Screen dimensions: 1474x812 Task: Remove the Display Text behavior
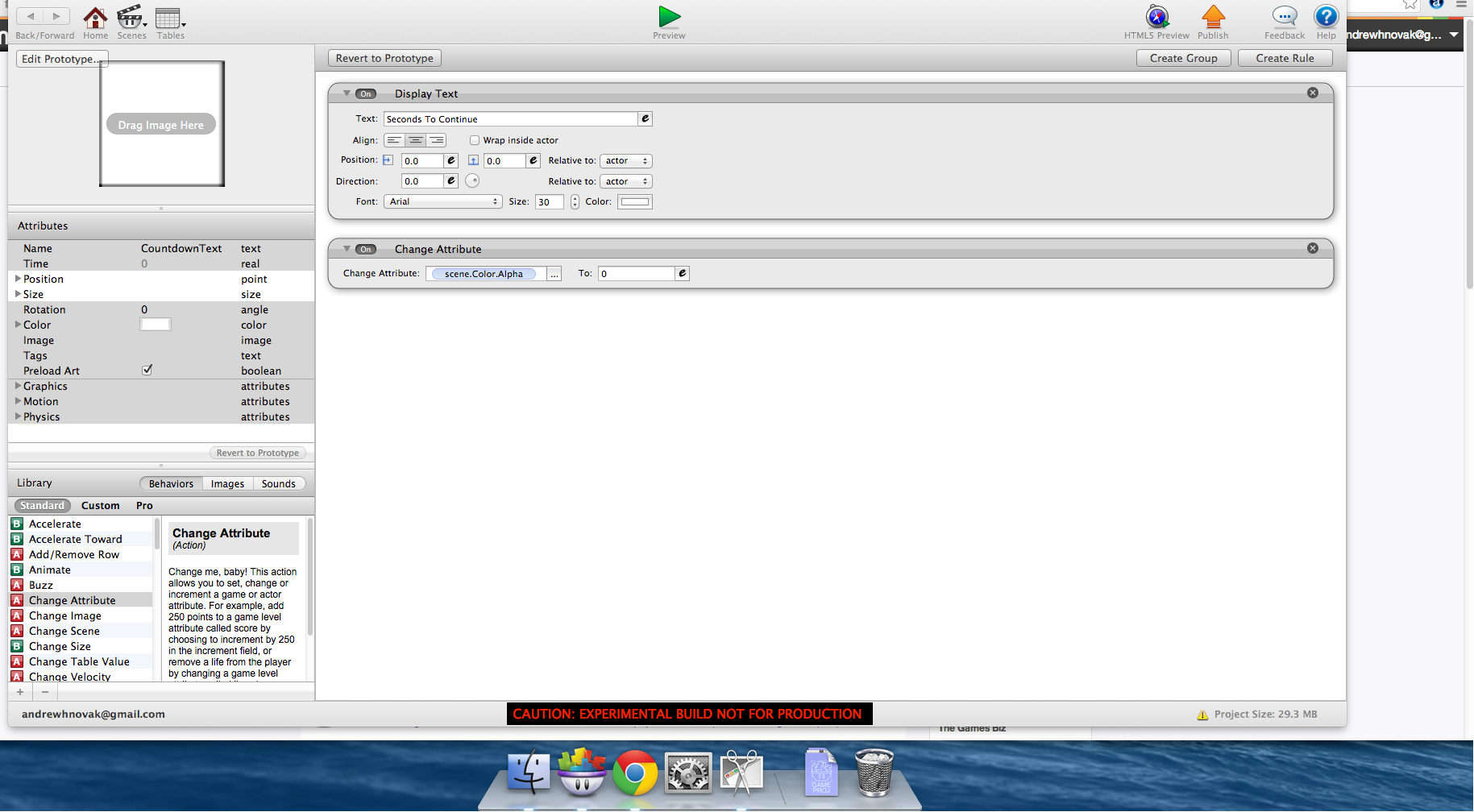[1313, 93]
